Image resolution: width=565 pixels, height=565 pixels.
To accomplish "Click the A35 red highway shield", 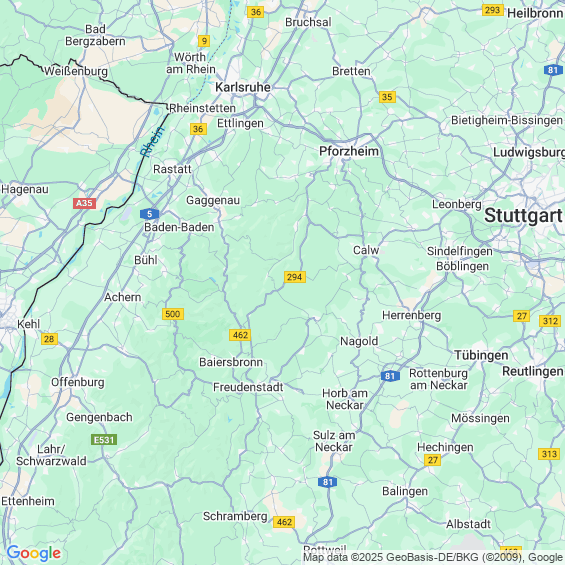I will click(x=84, y=203).
